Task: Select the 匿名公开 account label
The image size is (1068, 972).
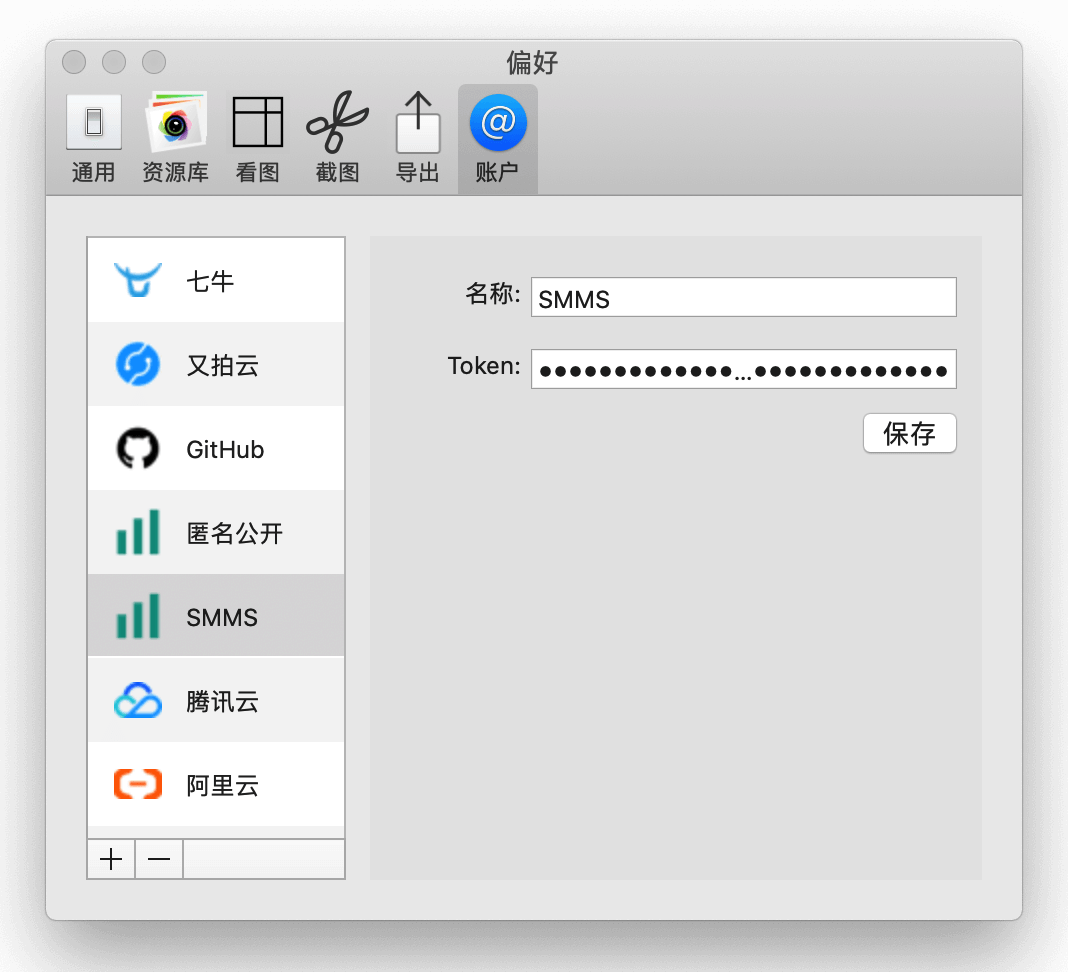Action: pos(234,533)
